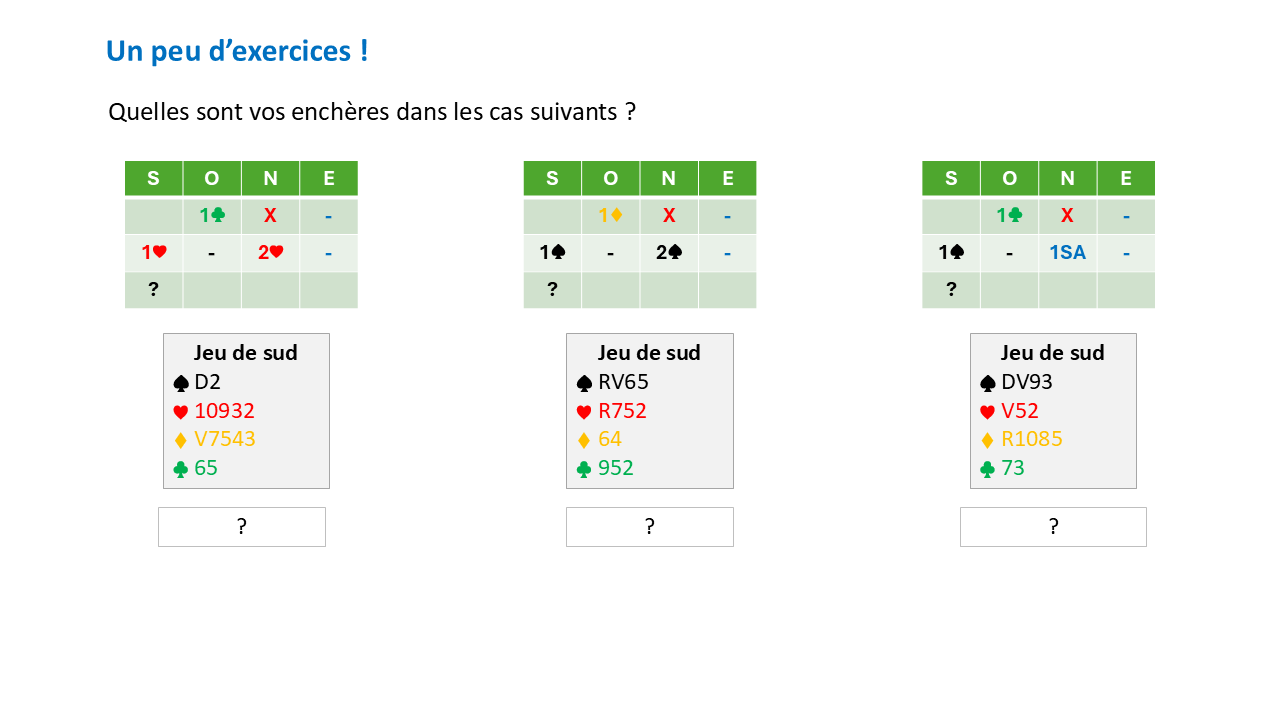
Task: Click the 2♥ bid in left table
Action: [270, 253]
